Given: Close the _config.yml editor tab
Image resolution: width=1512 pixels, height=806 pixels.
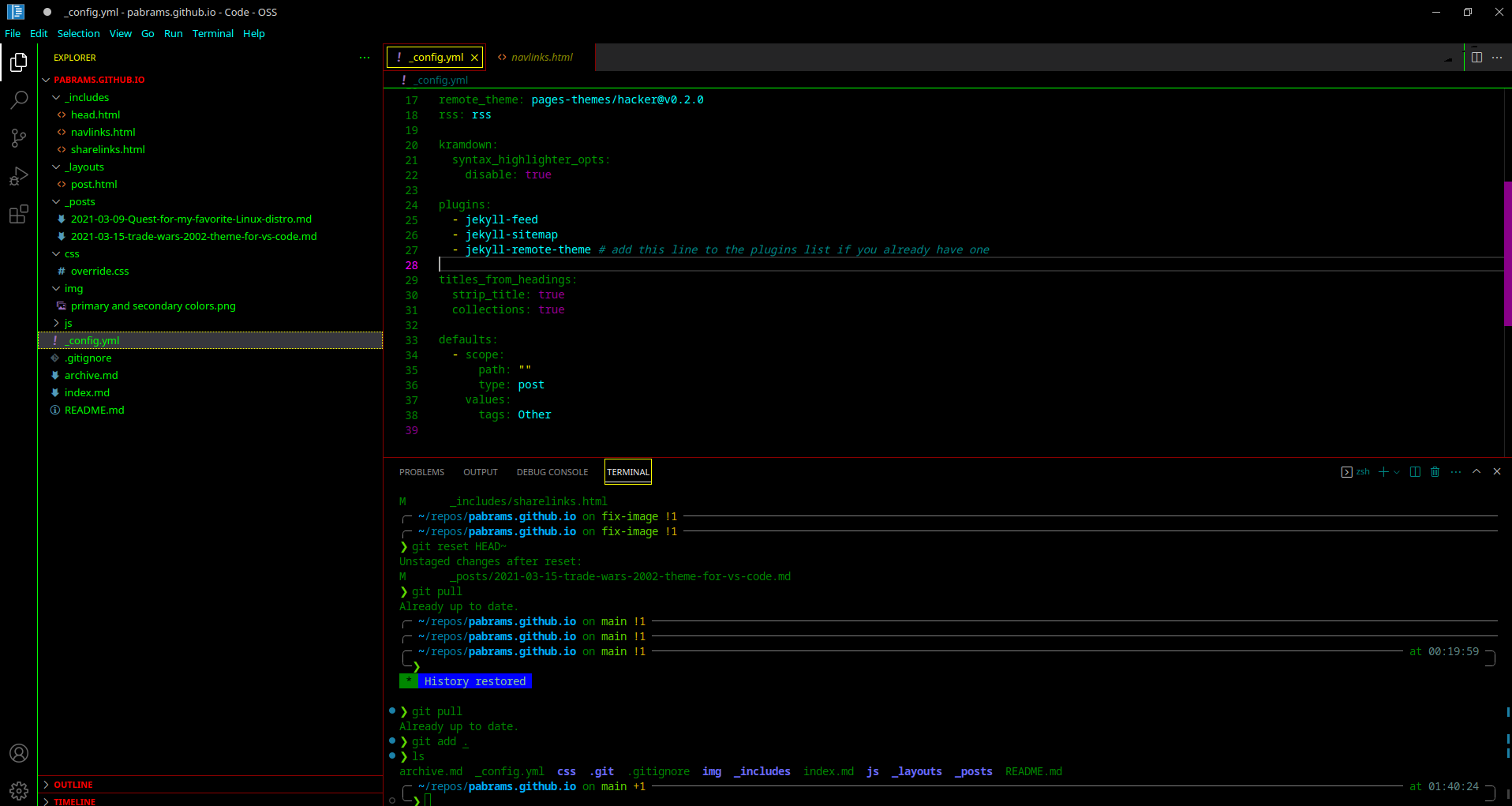Looking at the screenshot, I should (474, 58).
